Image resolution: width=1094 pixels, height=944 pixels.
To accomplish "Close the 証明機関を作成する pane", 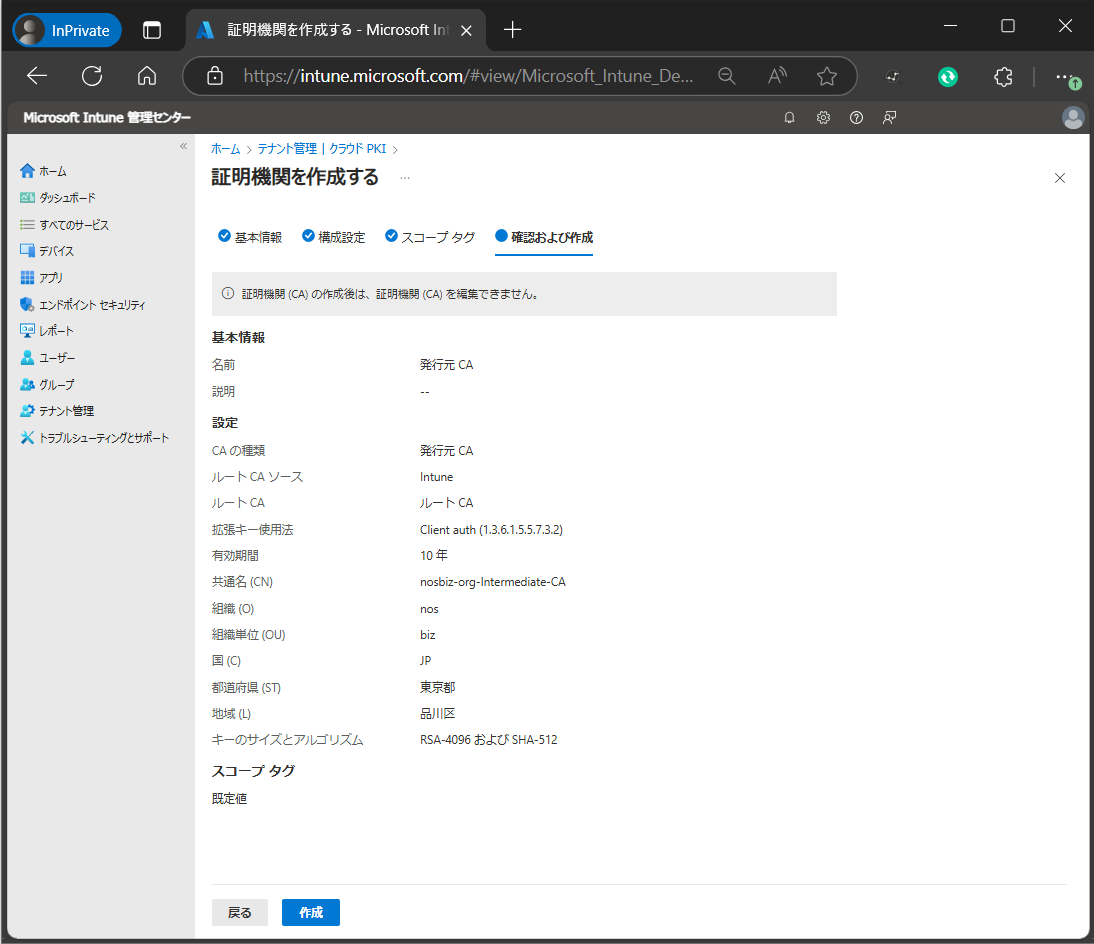I will (x=1060, y=178).
